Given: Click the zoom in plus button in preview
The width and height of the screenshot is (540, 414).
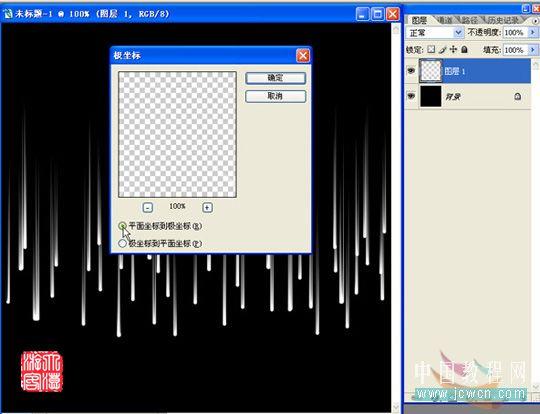Looking at the screenshot, I should click(207, 207).
